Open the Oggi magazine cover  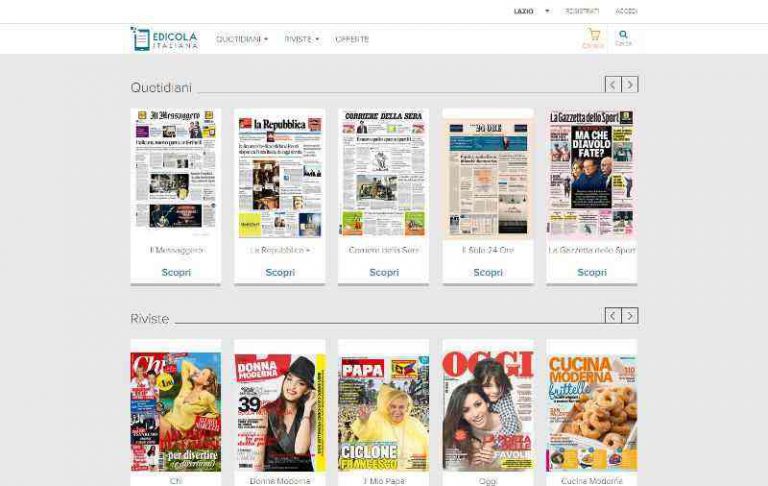click(x=488, y=411)
